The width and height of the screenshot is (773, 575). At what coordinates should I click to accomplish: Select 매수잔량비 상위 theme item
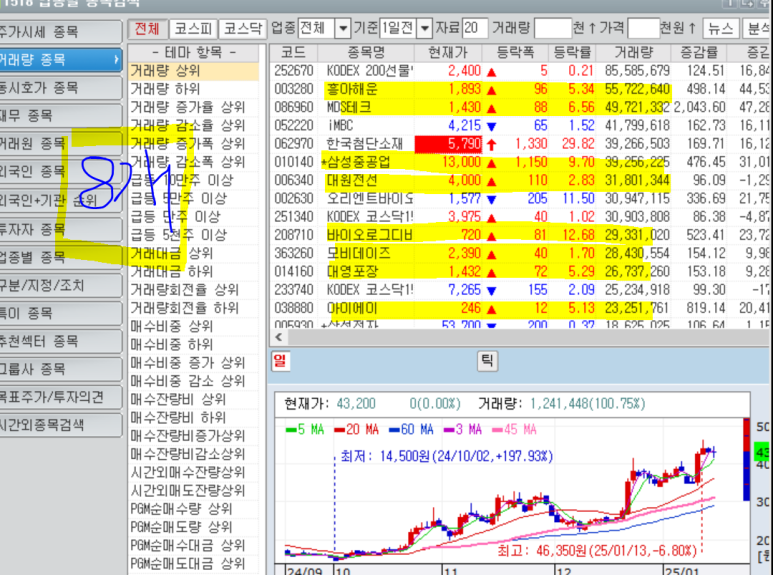[x=194, y=399]
